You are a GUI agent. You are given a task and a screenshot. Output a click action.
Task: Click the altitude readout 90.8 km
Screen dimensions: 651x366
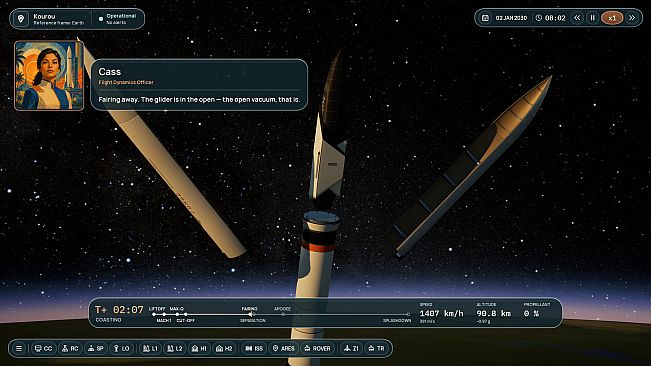point(494,314)
